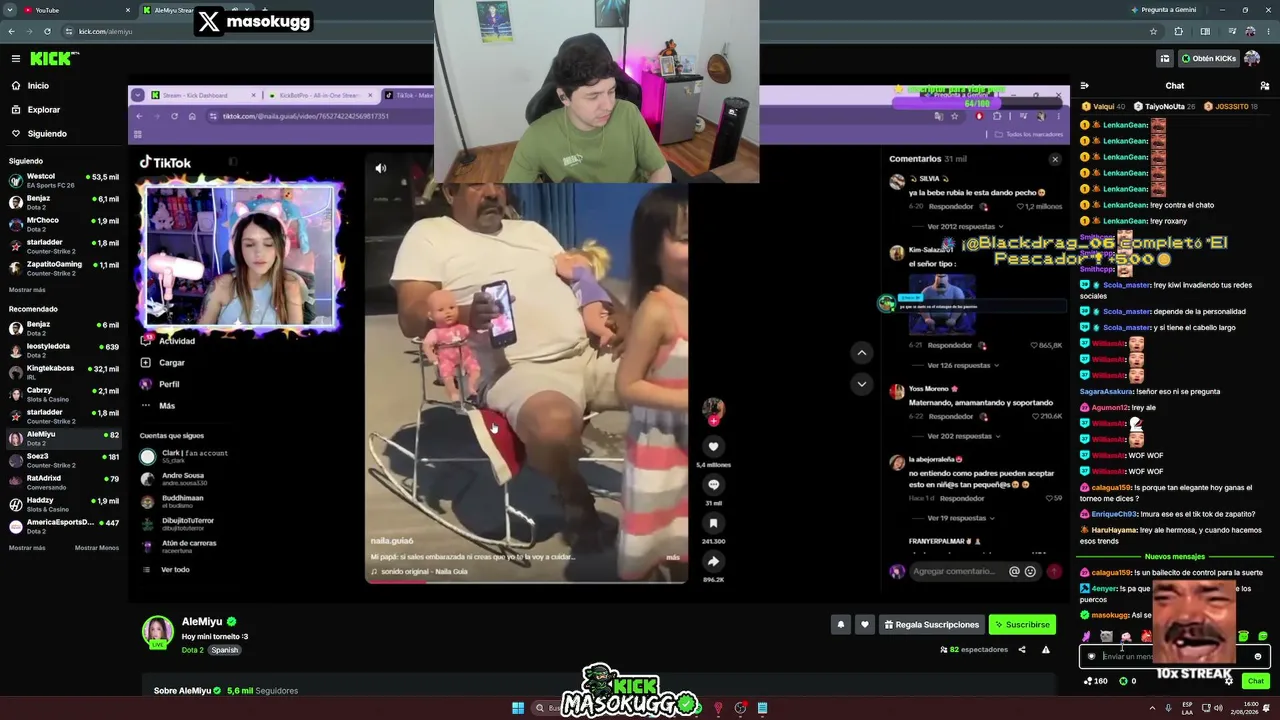Share the AleMiyu stream
The height and width of the screenshot is (720, 1280).
(x=1022, y=650)
